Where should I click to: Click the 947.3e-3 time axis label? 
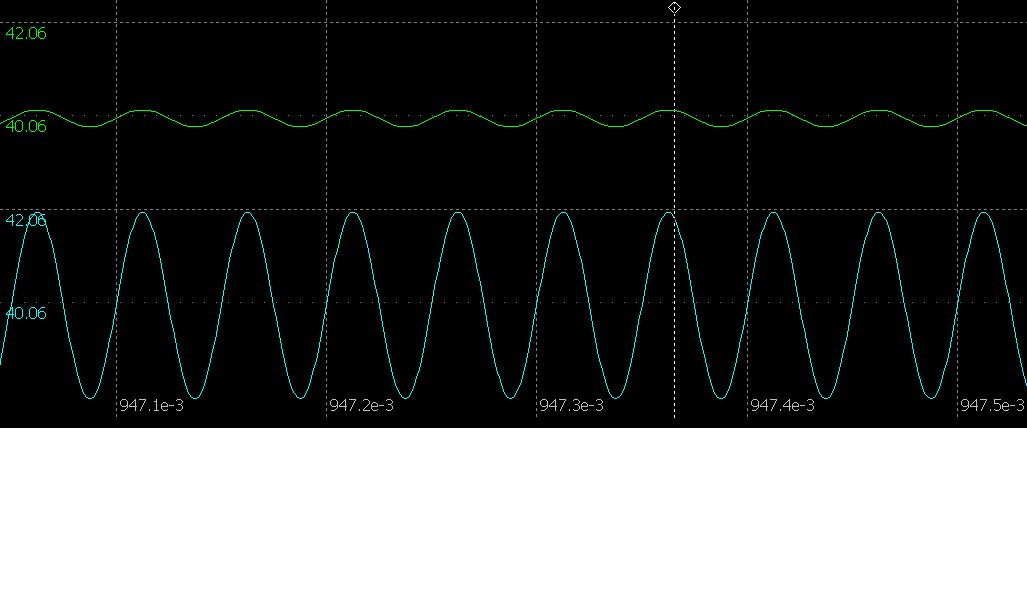pos(571,405)
